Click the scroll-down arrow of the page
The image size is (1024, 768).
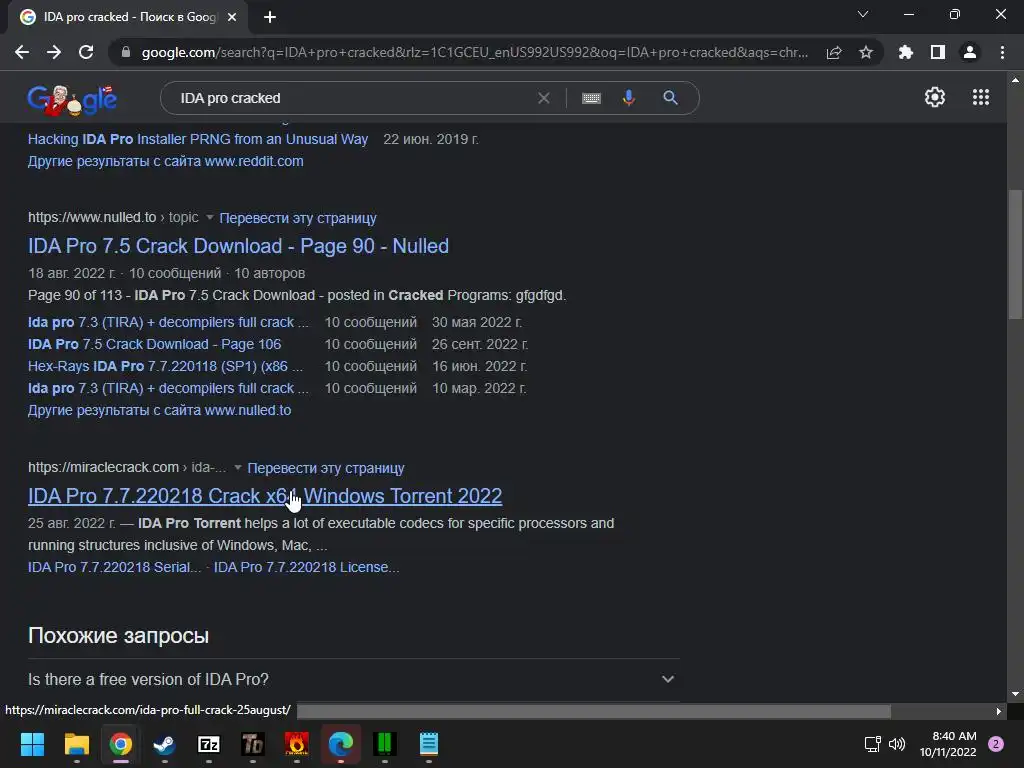click(1015, 694)
